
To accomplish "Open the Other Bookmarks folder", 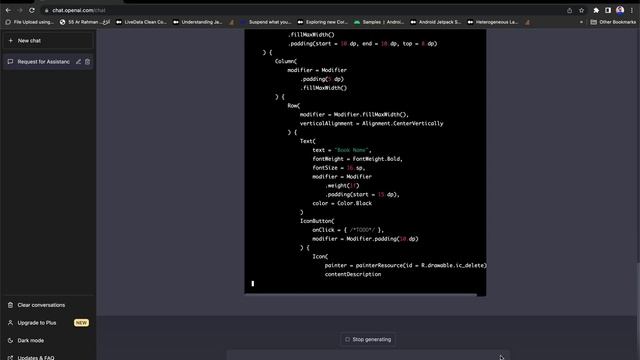I will (613, 22).
